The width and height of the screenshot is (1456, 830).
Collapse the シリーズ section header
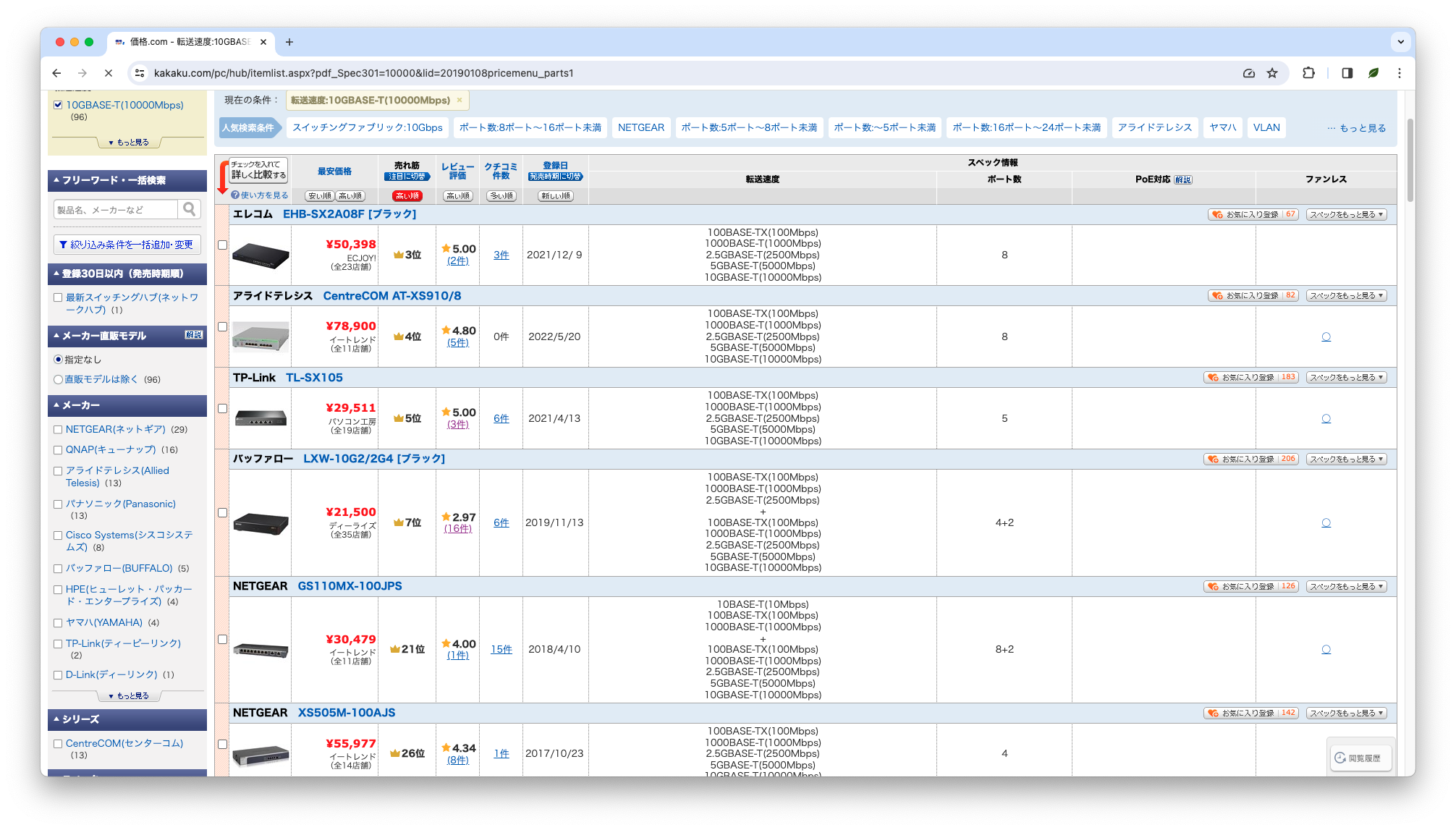pos(127,719)
